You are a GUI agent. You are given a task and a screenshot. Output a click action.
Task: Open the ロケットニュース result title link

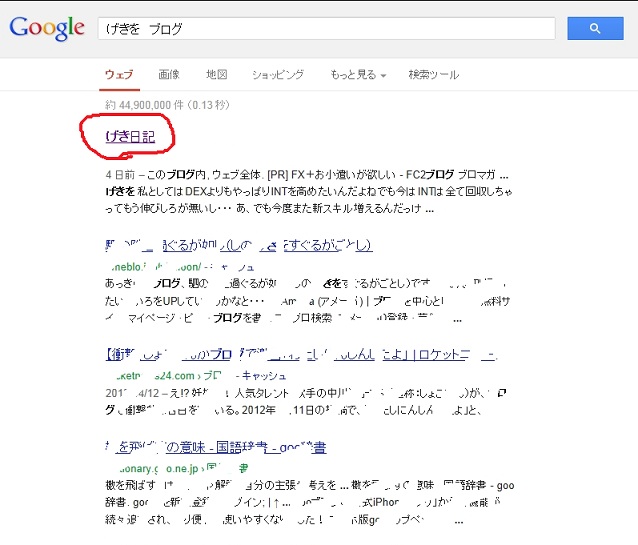[x=301, y=354]
